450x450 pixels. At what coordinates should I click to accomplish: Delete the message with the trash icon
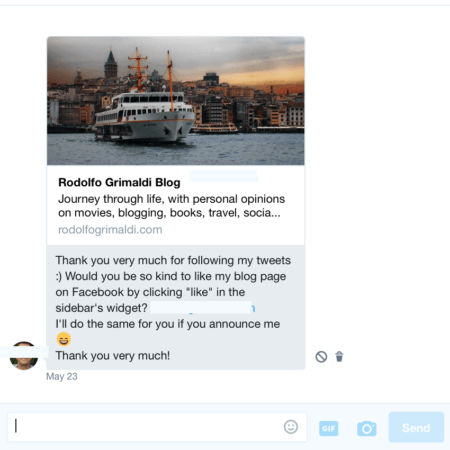(339, 356)
